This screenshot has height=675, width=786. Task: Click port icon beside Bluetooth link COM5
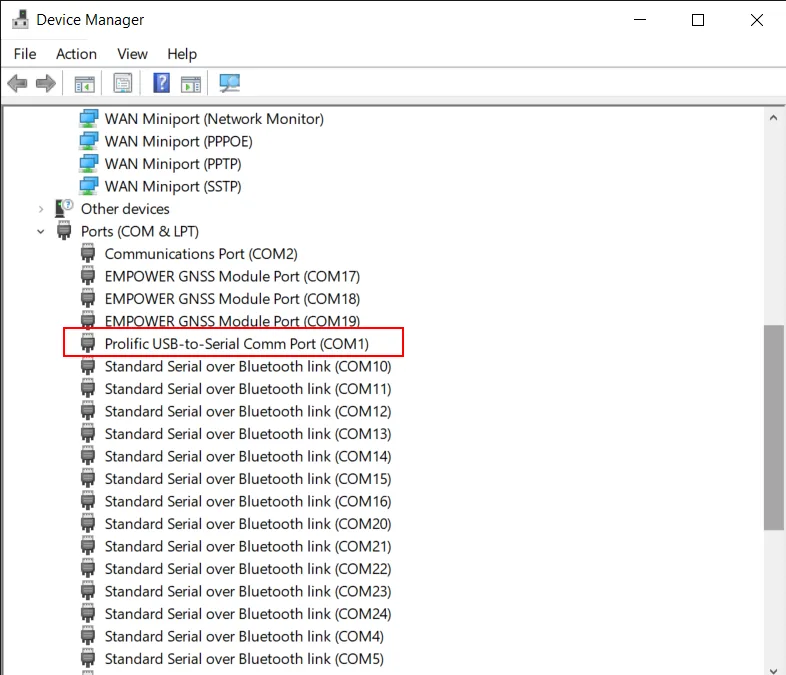[88, 659]
